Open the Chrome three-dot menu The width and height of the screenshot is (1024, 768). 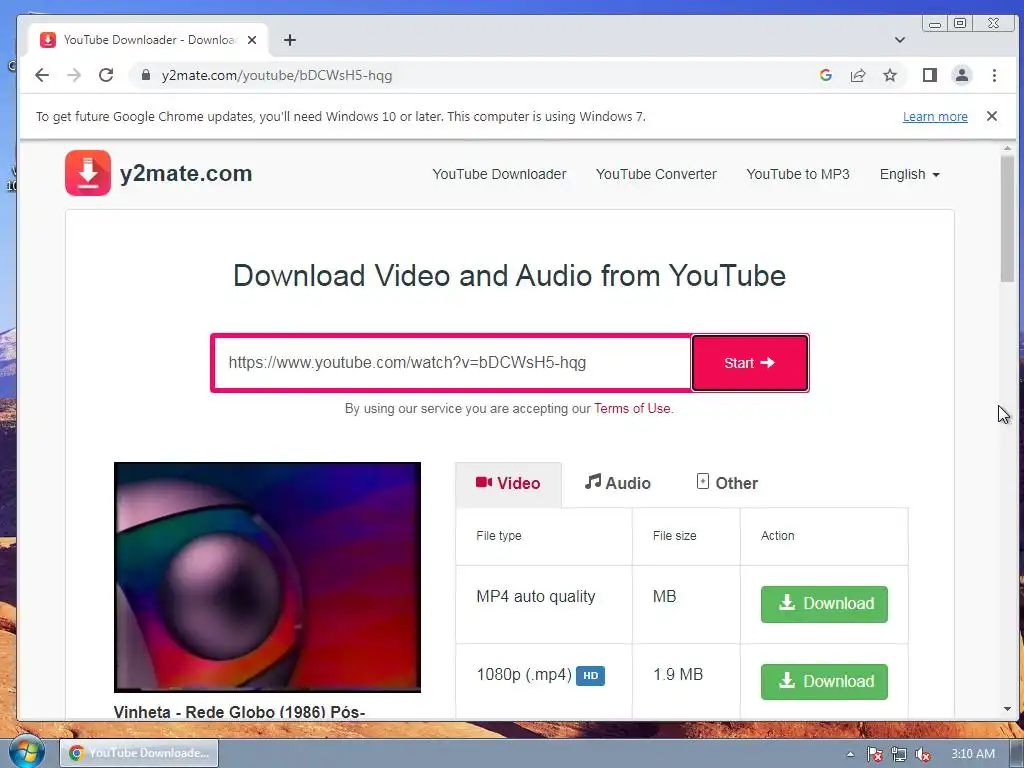click(995, 75)
